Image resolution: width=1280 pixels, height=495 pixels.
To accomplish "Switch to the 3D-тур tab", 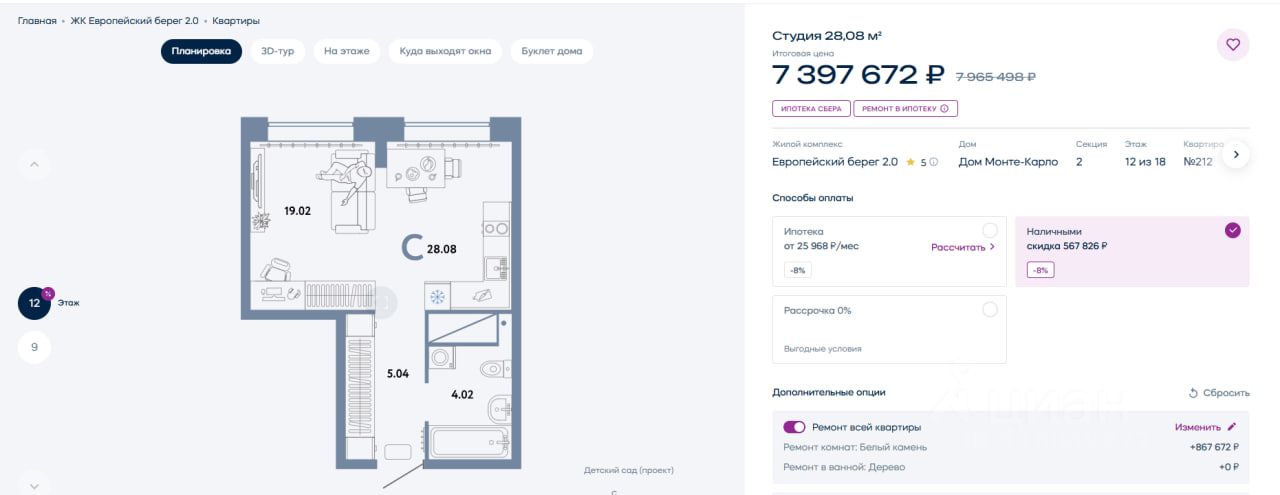I will click(278, 51).
